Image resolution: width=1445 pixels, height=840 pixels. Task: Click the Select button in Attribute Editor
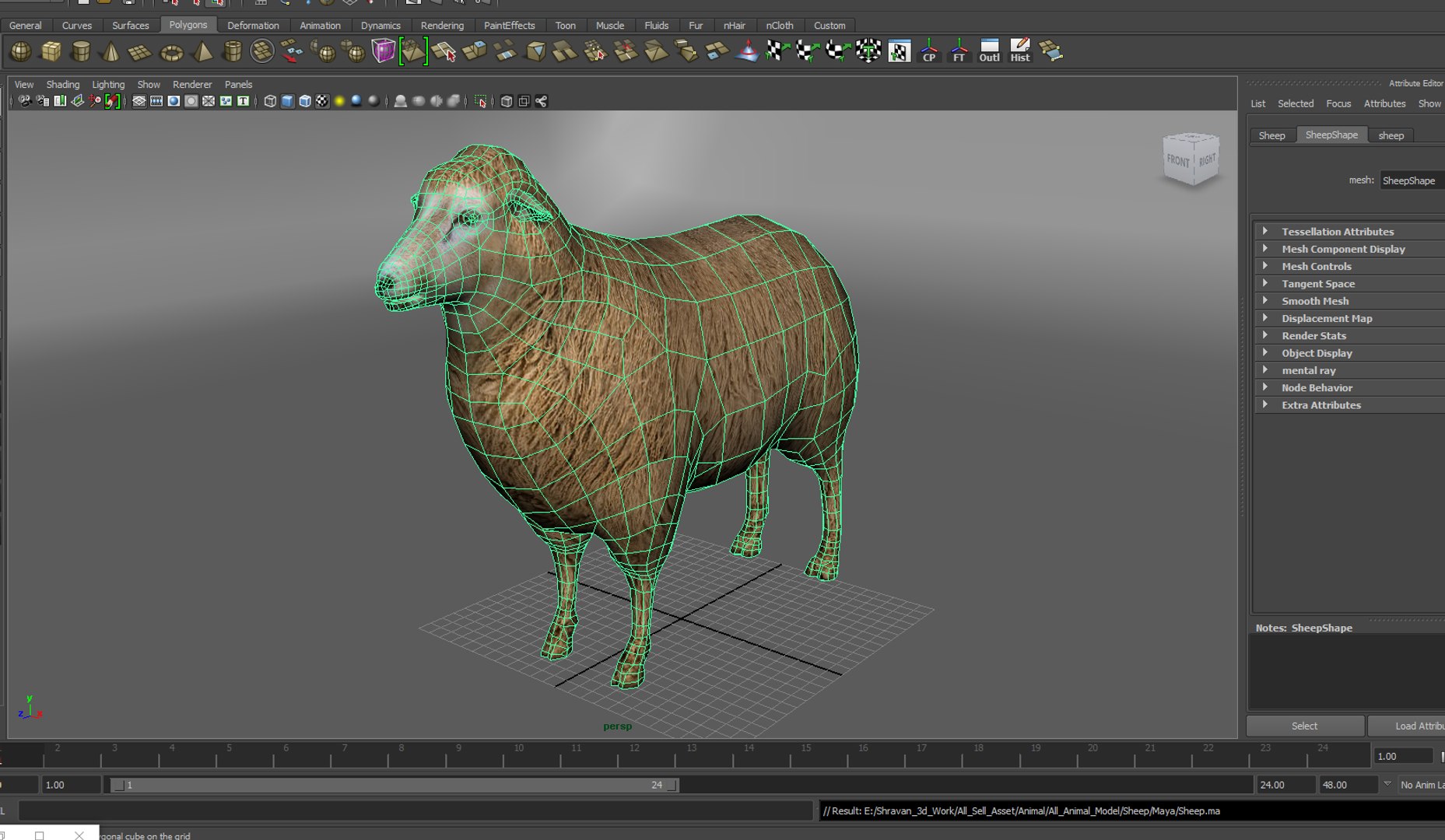[x=1305, y=726]
